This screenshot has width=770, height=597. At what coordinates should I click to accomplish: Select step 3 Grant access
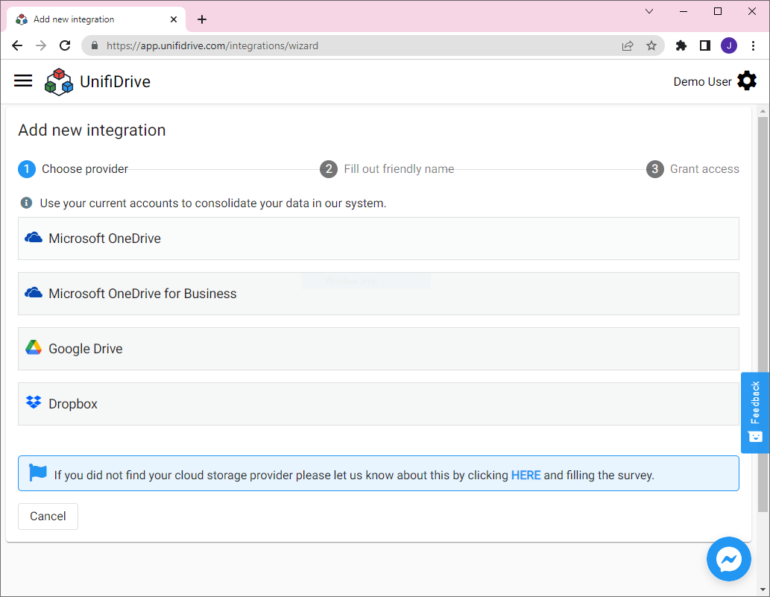point(692,169)
